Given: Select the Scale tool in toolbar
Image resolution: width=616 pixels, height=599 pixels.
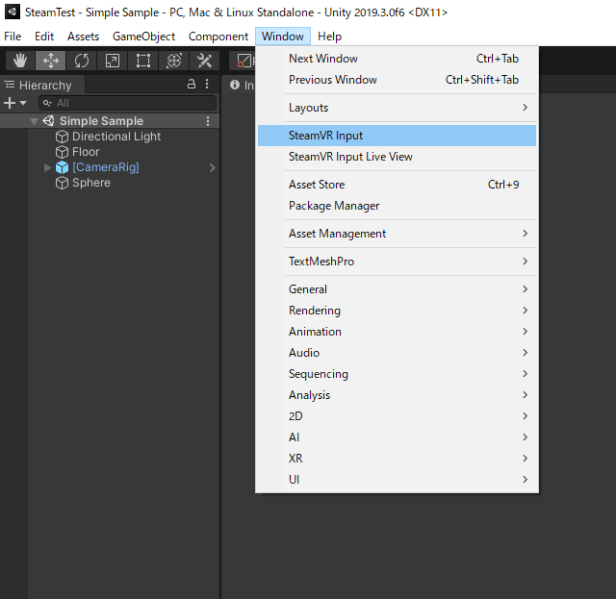Looking at the screenshot, I should (112, 61).
